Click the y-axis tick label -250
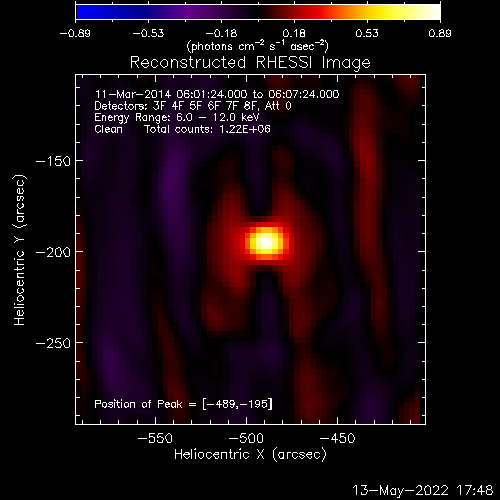The height and width of the screenshot is (500, 500). pos(53,343)
